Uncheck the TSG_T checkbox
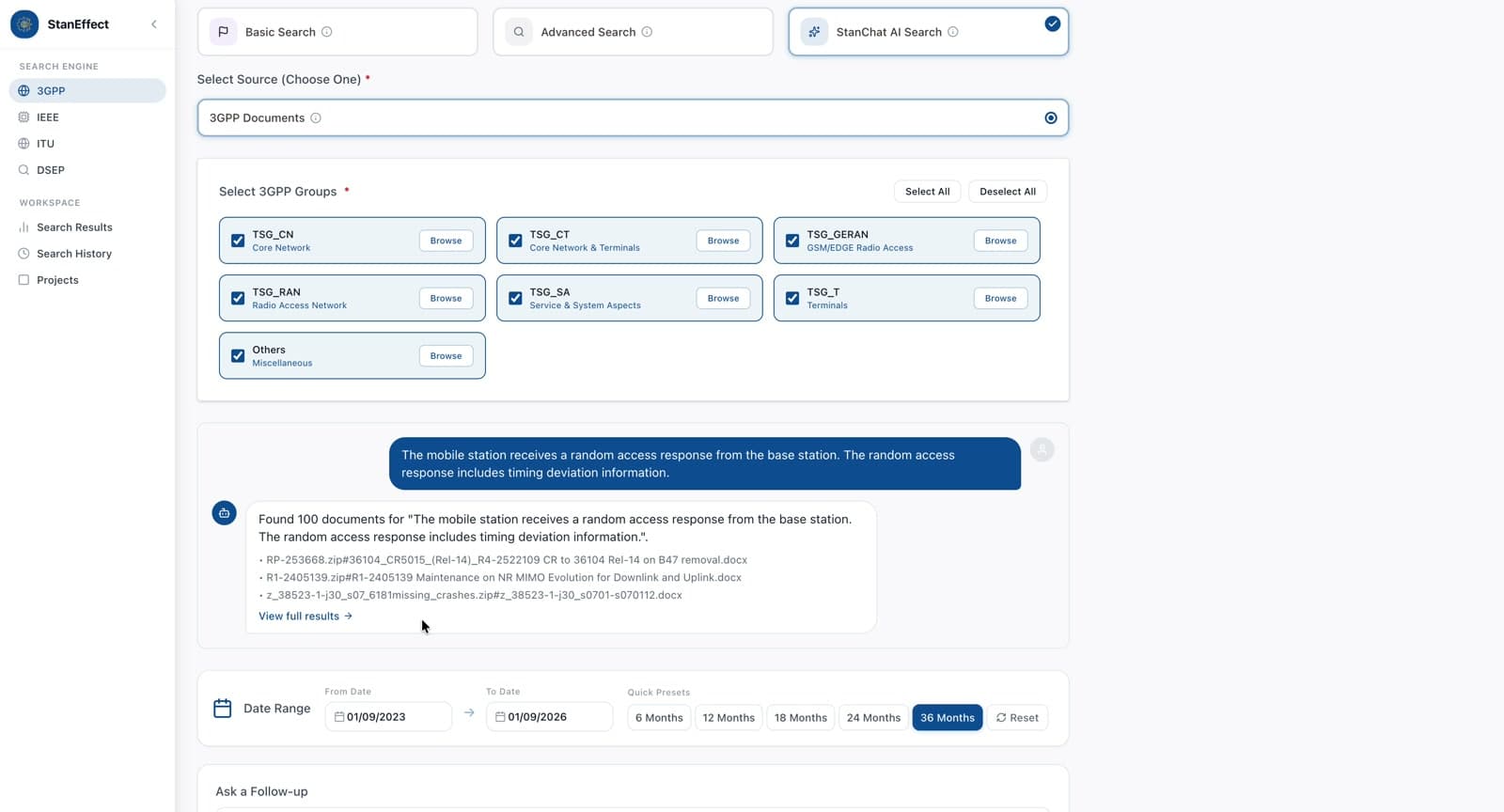Viewport: 1504px width, 812px height. pyautogui.click(x=792, y=298)
